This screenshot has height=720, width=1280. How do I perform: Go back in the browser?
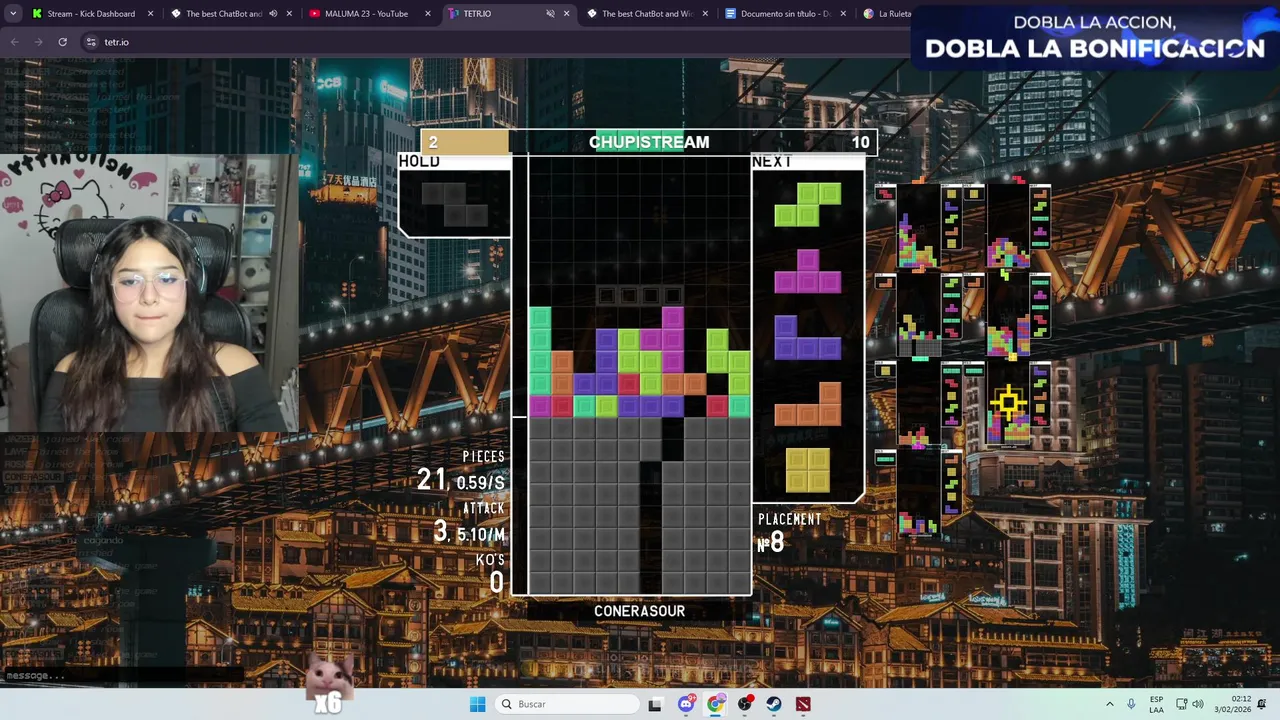click(x=15, y=42)
